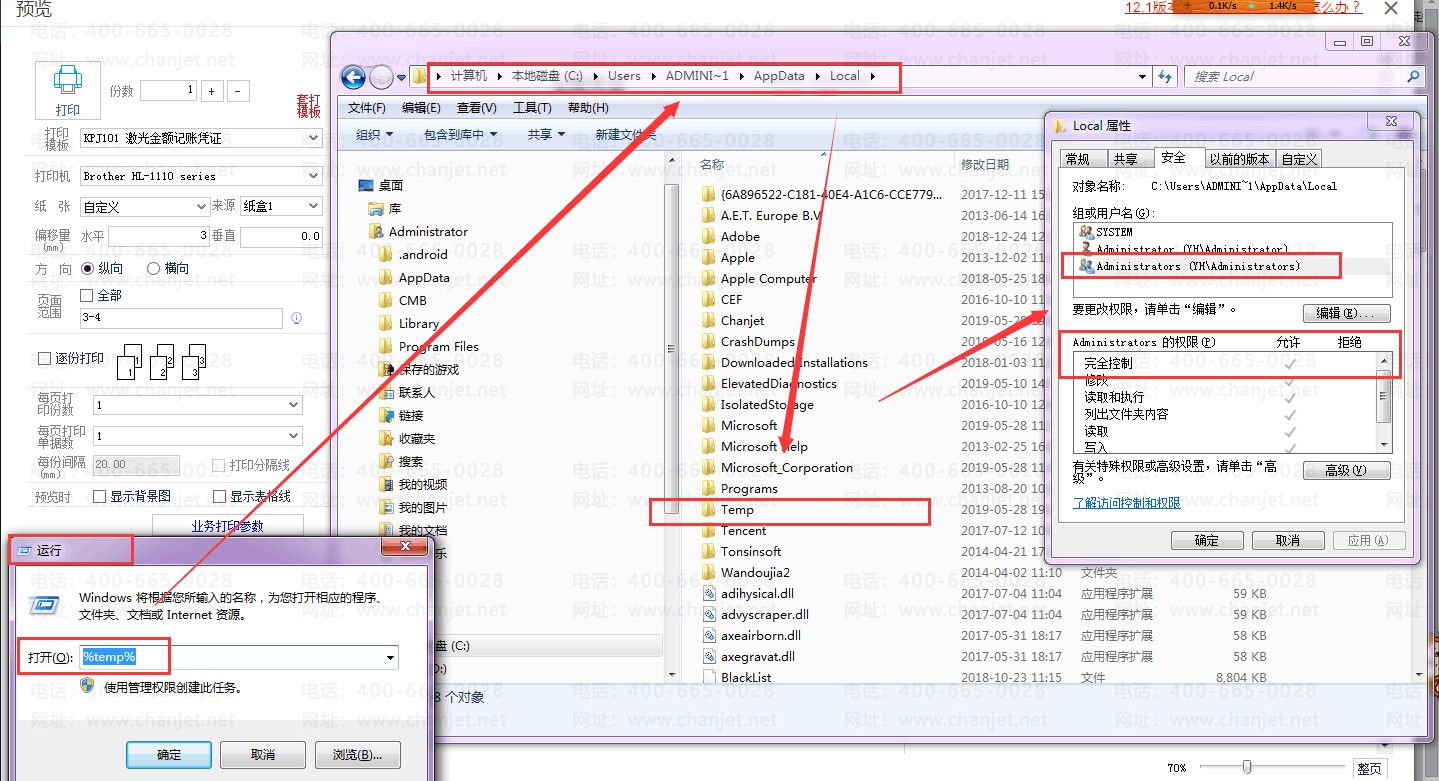Click the 联系人 contacts folder icon
Viewport: 1439px width, 781px height.
pyautogui.click(x=386, y=392)
